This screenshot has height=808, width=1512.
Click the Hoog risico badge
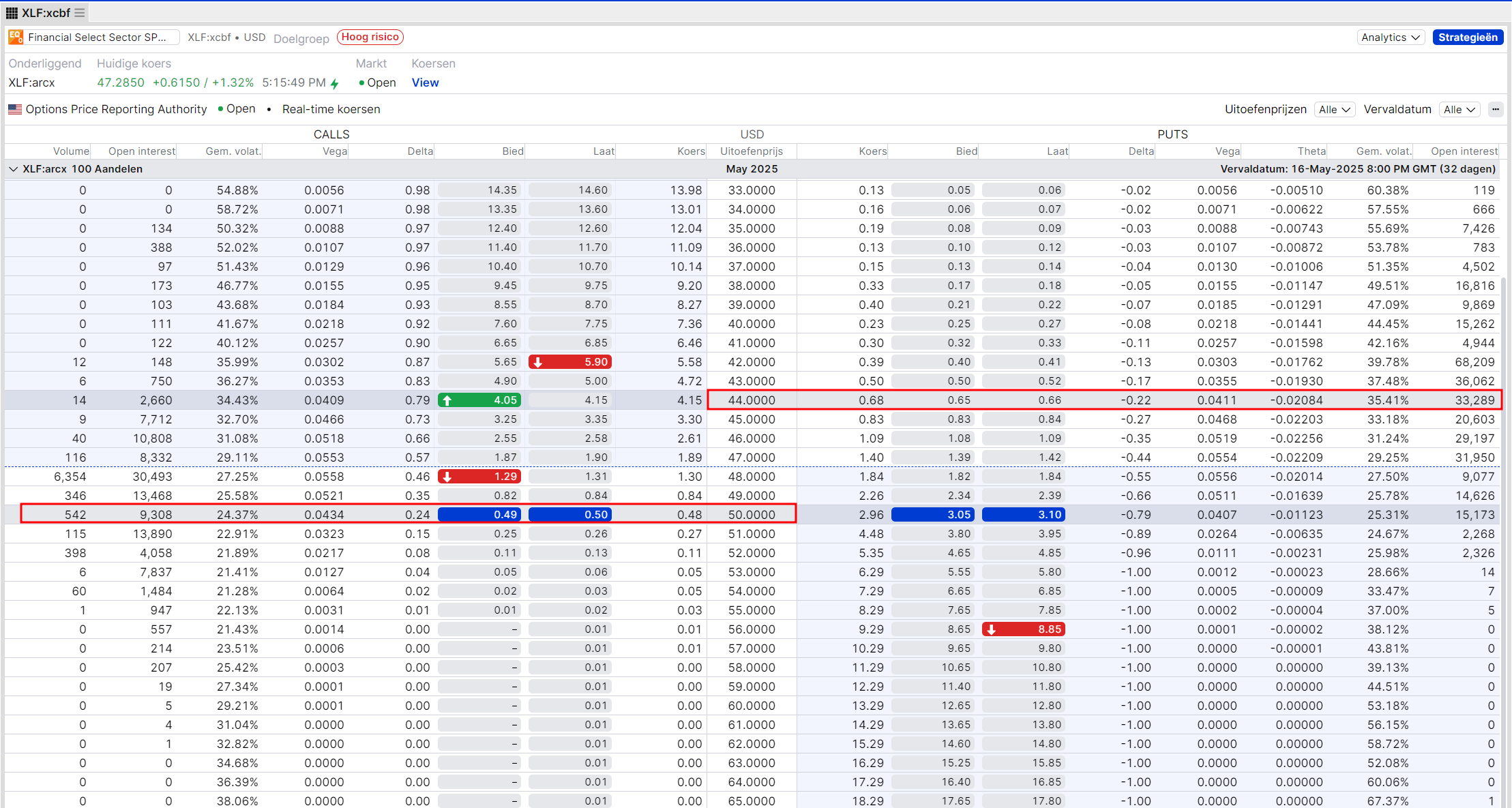pos(370,37)
